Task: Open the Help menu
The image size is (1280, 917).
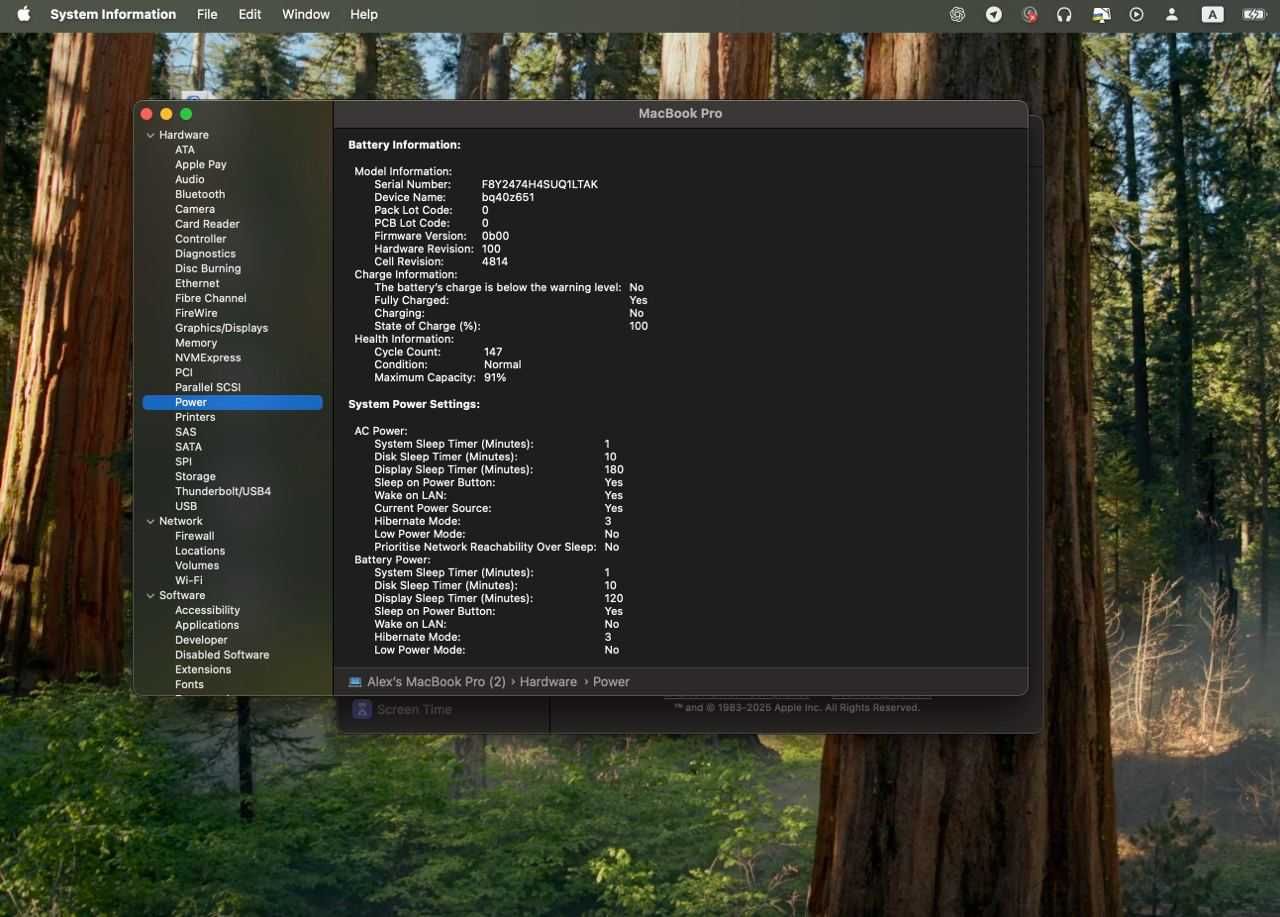Action: 364,14
